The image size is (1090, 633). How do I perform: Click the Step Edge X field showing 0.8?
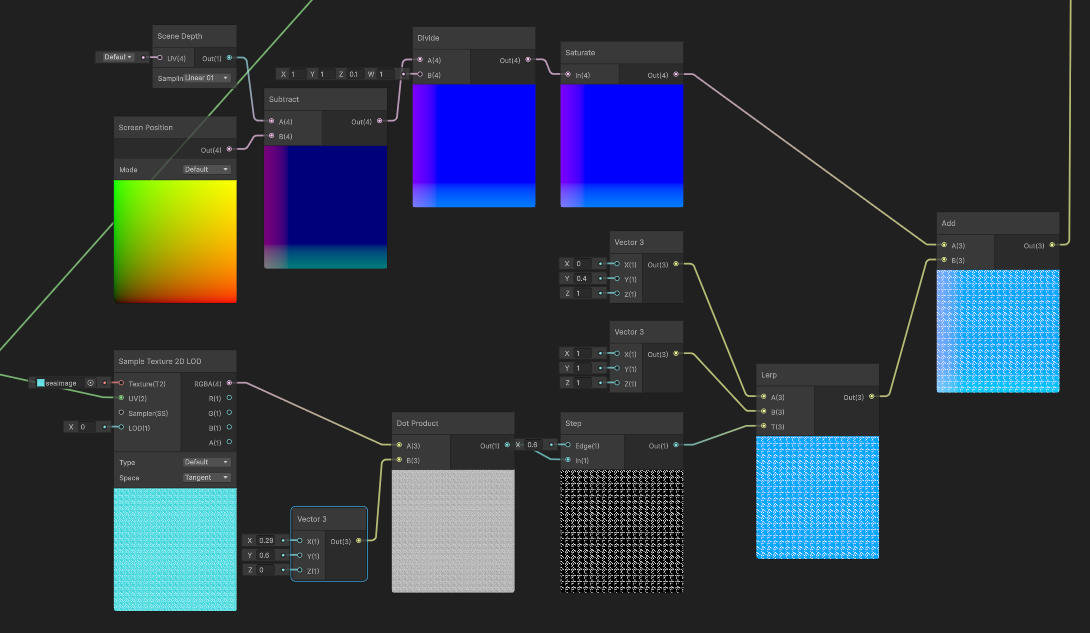tap(534, 445)
